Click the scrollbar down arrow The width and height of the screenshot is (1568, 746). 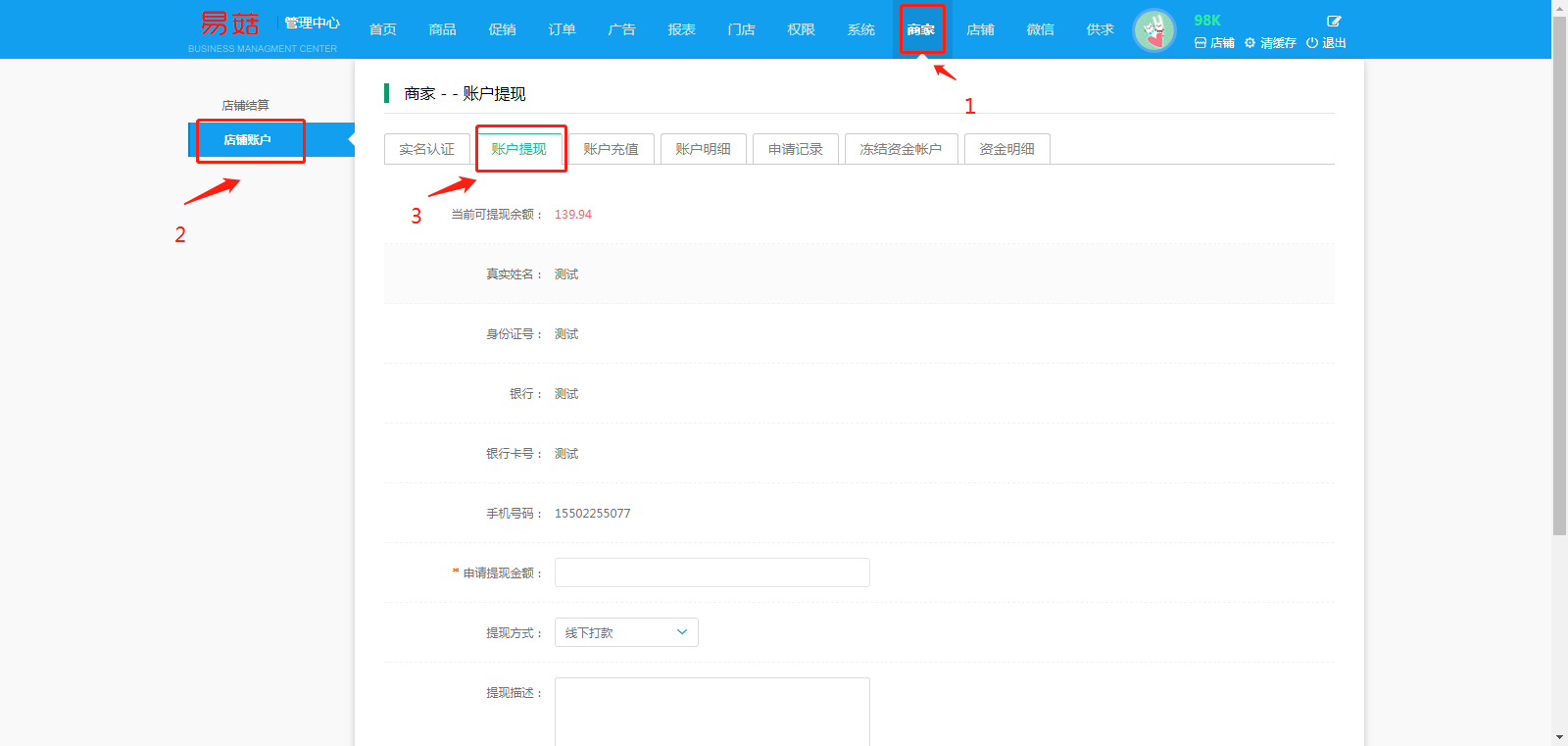tap(1560, 737)
